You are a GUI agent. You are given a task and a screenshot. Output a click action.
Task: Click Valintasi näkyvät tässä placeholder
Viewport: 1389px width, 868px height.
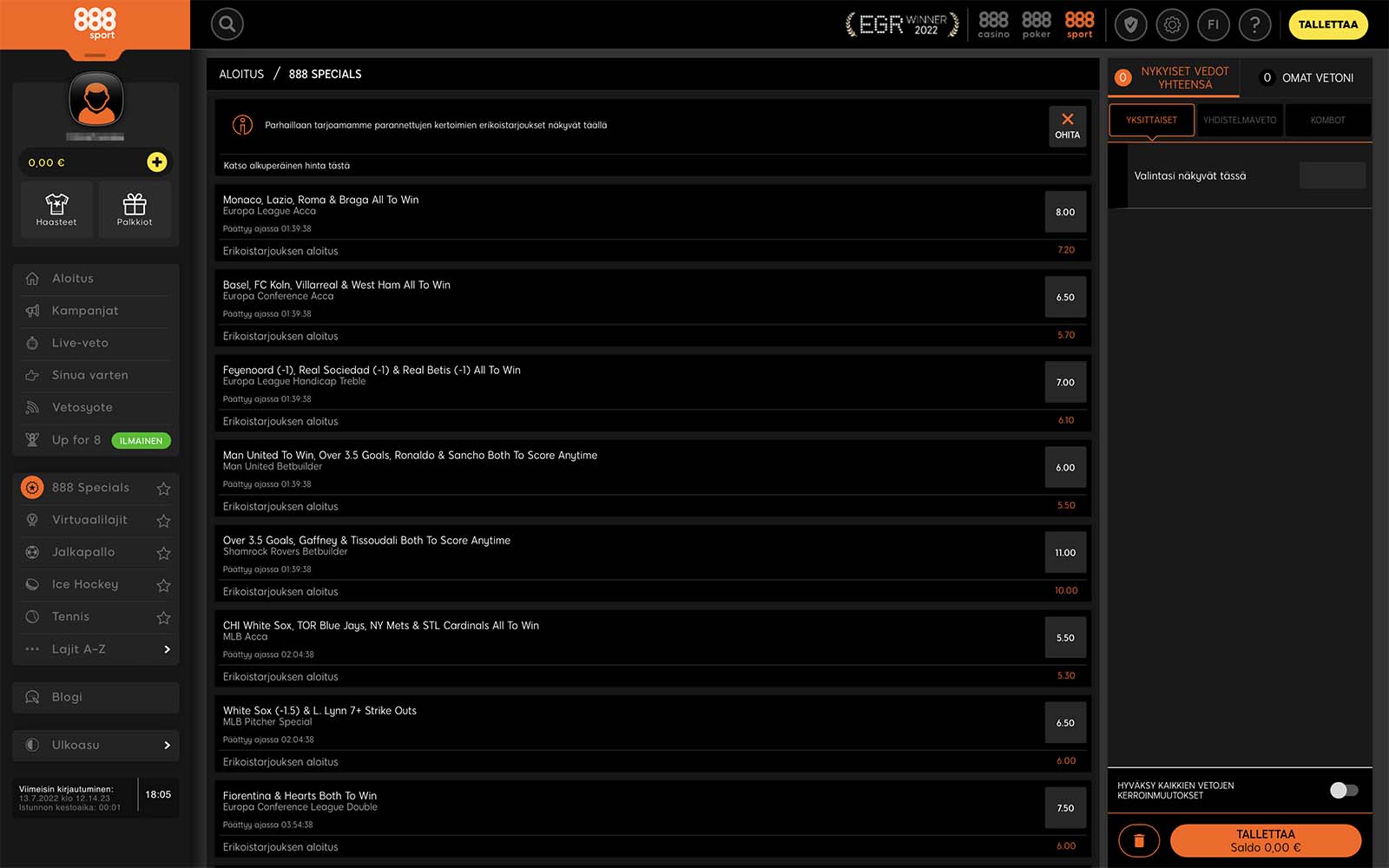coord(1189,175)
